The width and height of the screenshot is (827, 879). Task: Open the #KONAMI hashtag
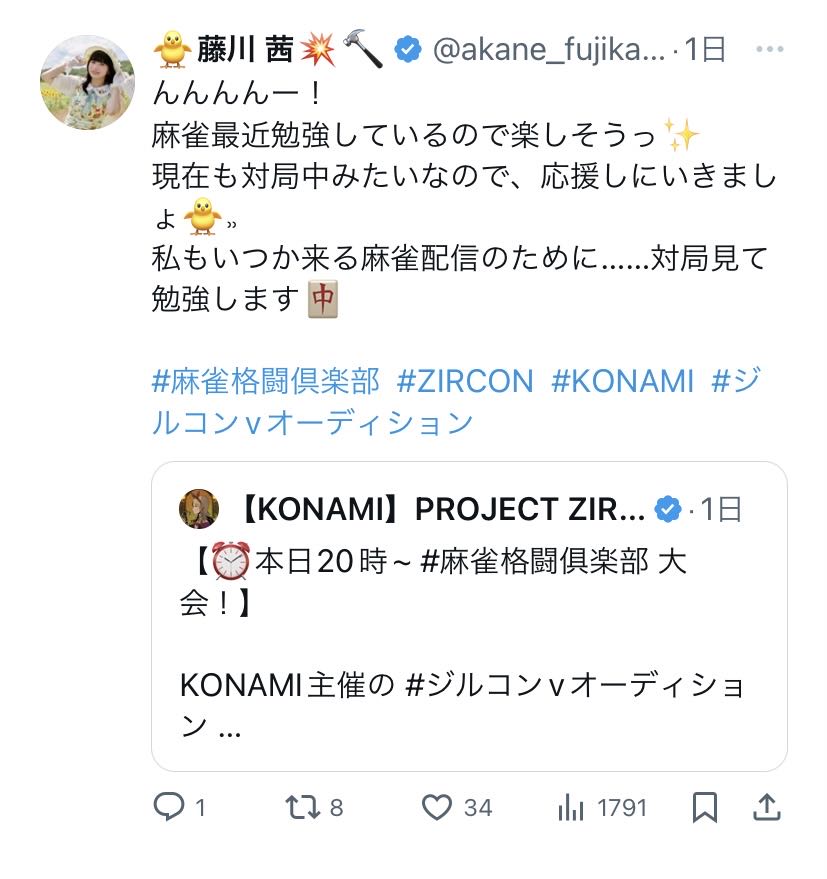click(x=622, y=381)
